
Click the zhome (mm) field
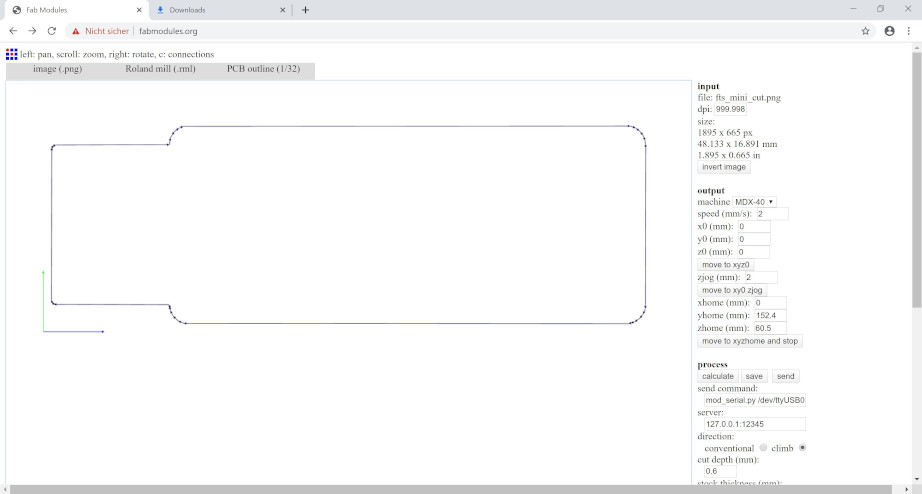coord(770,328)
